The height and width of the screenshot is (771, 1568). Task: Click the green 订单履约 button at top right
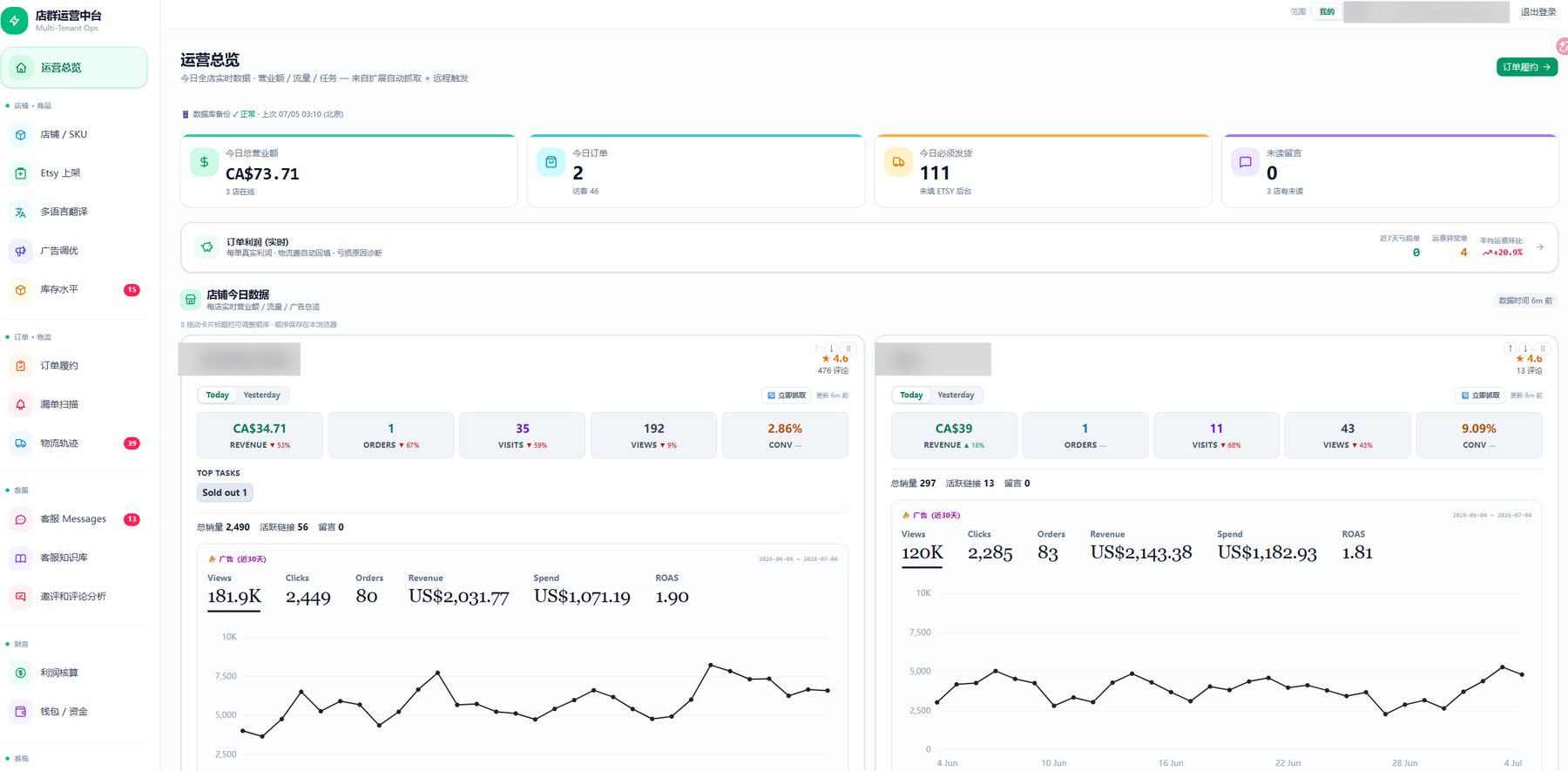click(x=1526, y=67)
